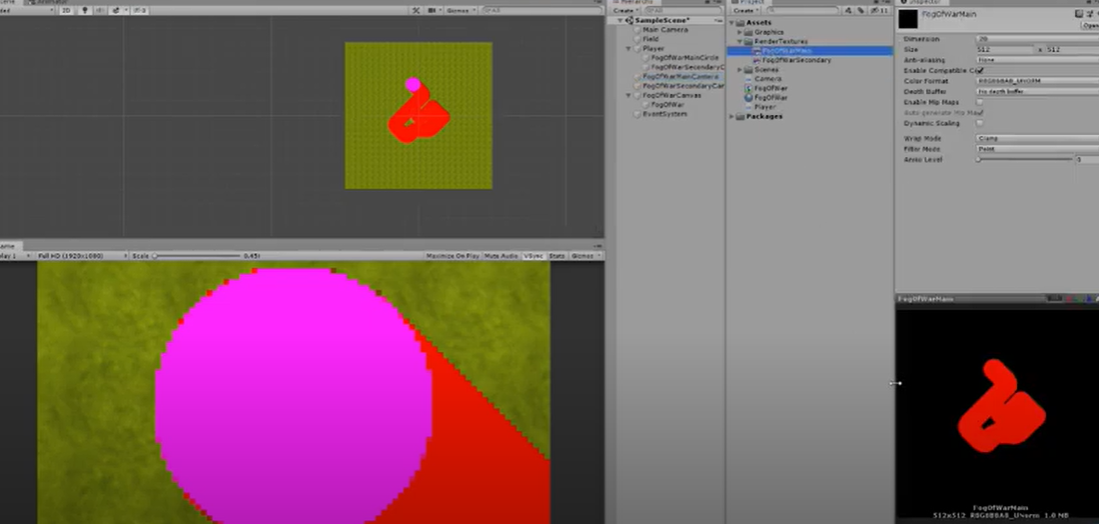Screen dimensions: 1099x524
Task: Collapse the RenderTextures folder
Action: click(739, 41)
